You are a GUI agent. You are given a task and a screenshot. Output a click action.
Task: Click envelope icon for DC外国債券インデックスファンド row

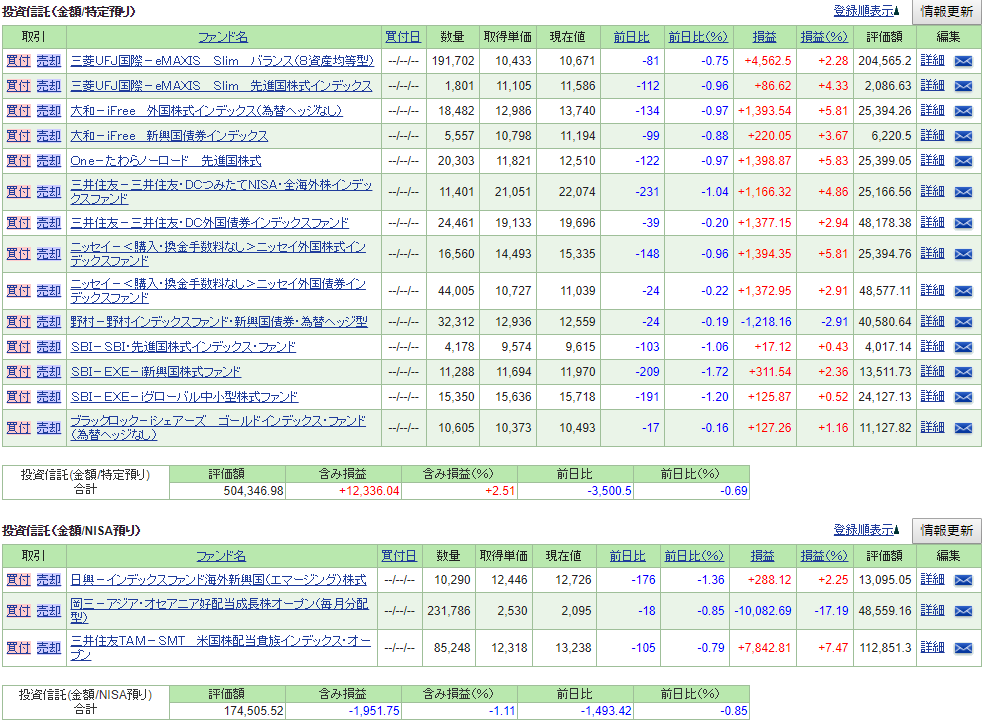pos(963,223)
